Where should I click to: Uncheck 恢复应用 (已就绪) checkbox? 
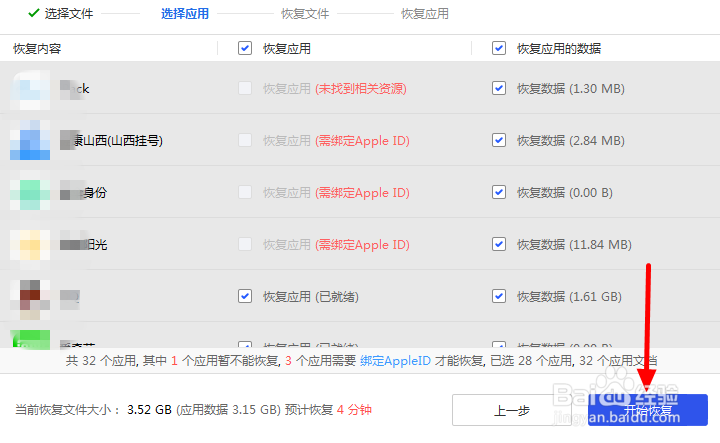[245, 296]
